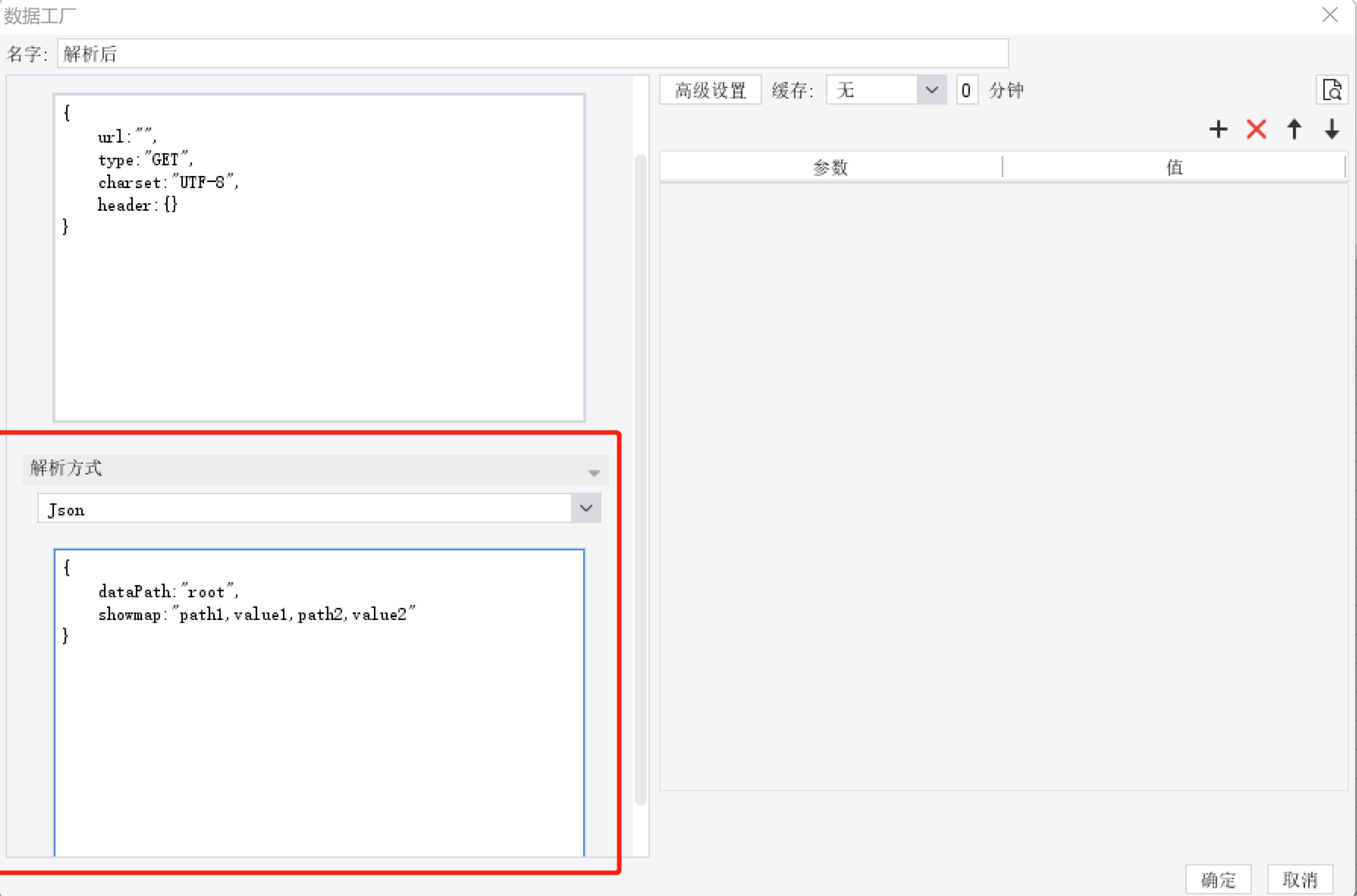Open the 缓存 cache dropdown
The image size is (1357, 896).
click(931, 90)
